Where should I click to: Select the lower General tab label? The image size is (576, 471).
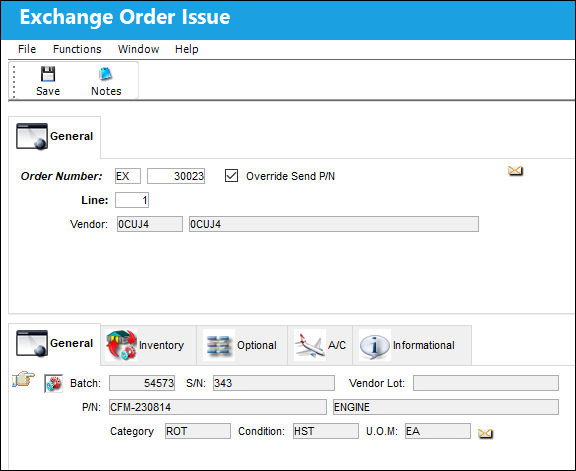click(72, 343)
